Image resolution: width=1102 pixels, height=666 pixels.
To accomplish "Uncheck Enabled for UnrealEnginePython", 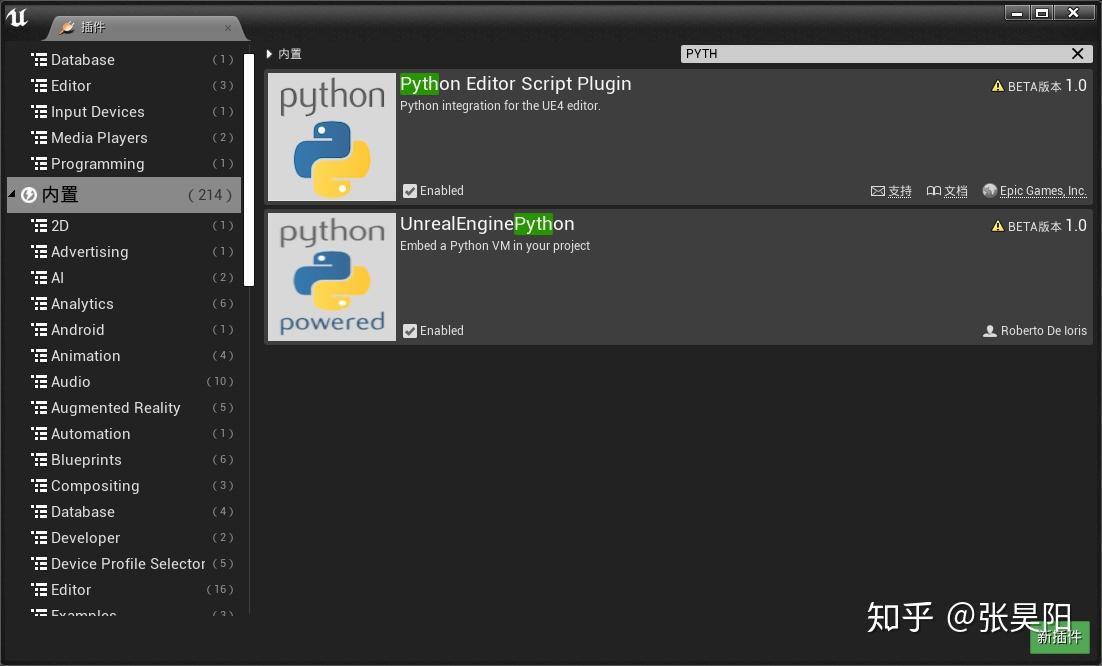I will pos(410,331).
